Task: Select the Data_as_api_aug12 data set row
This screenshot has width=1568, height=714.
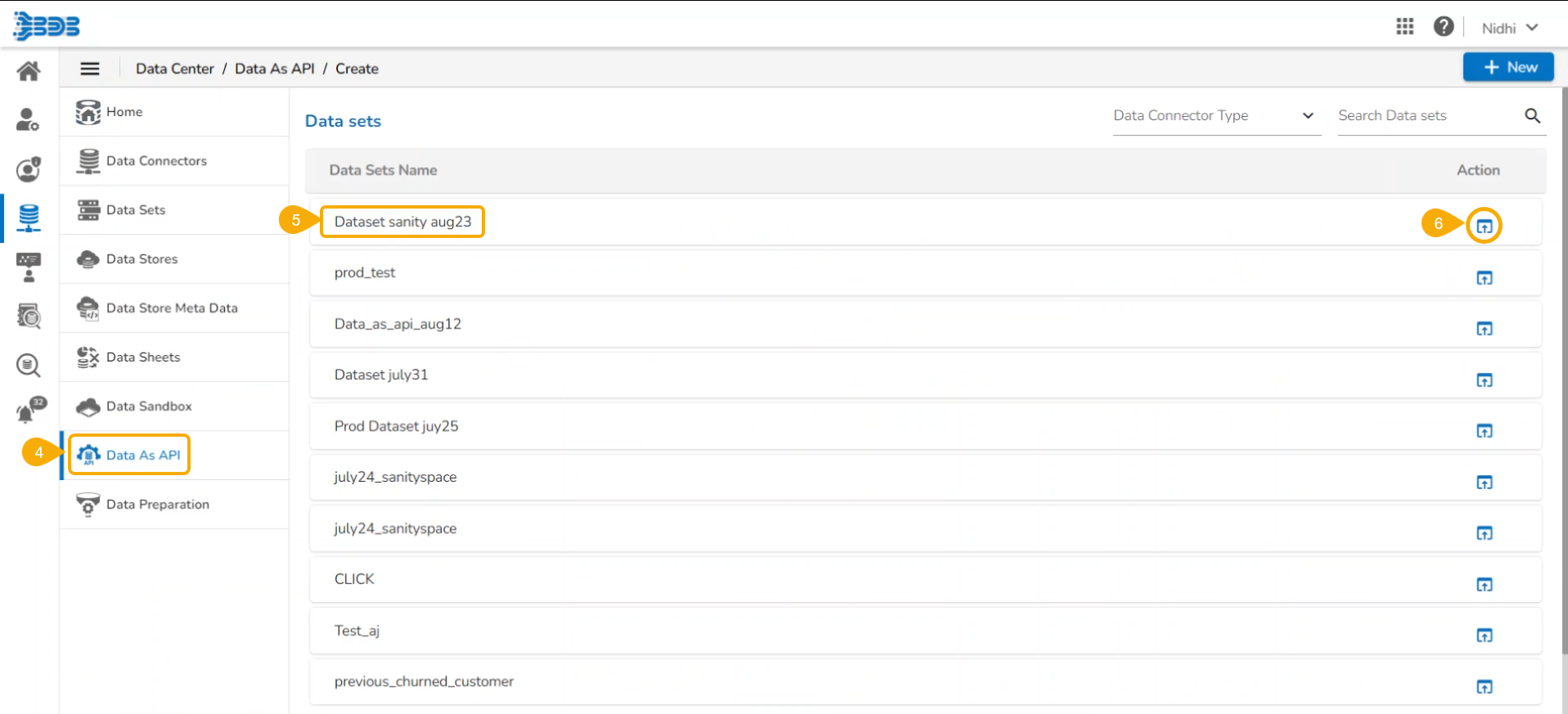Action: [x=398, y=324]
